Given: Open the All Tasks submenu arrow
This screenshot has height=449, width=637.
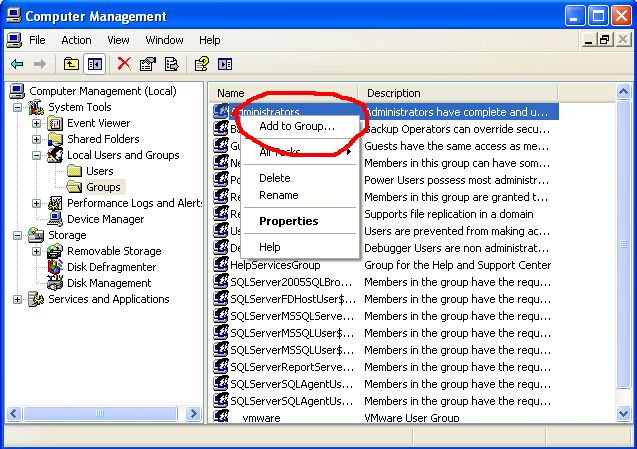Looking at the screenshot, I should pos(349,152).
